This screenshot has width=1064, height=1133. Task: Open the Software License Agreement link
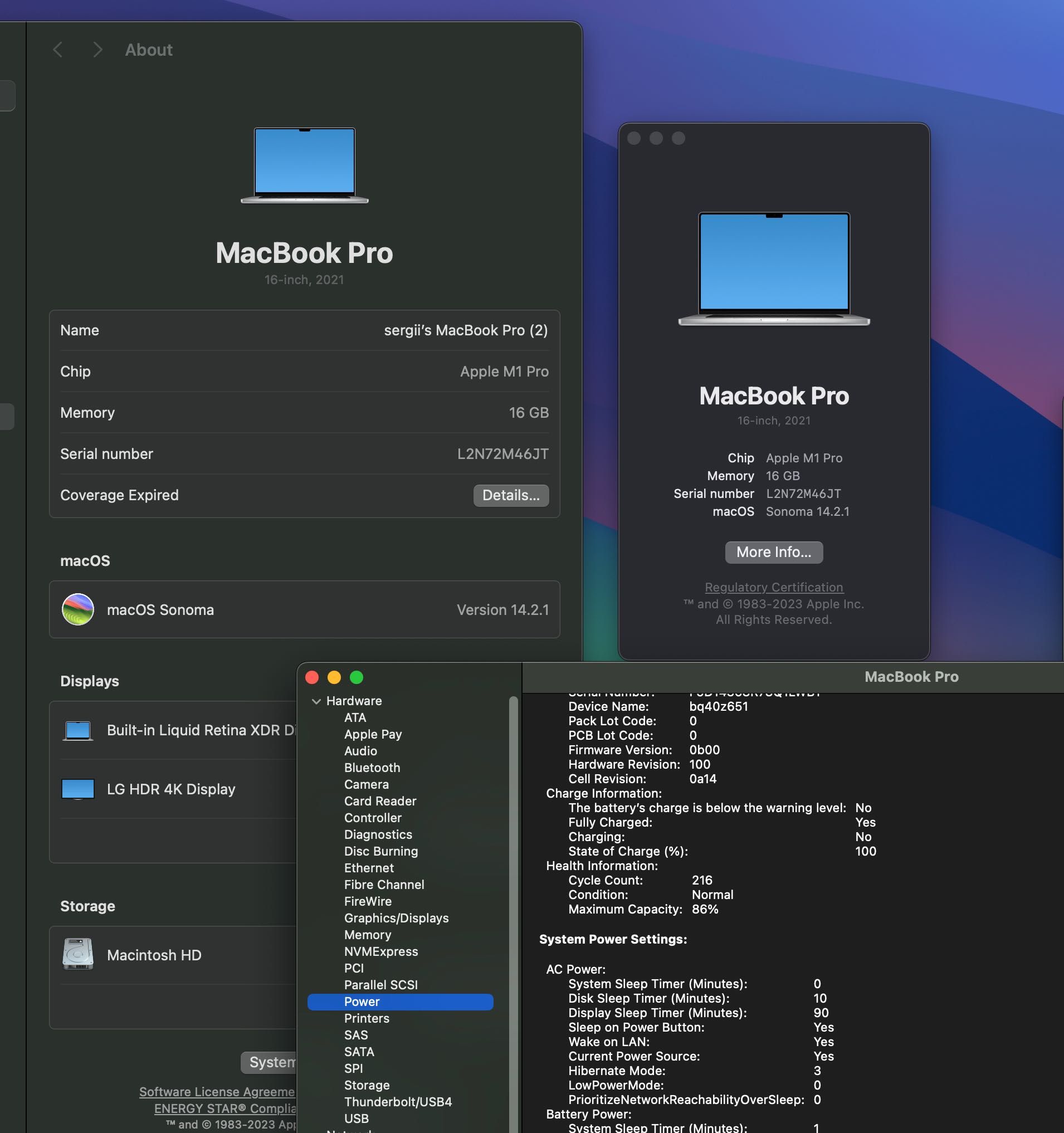coord(217,1091)
